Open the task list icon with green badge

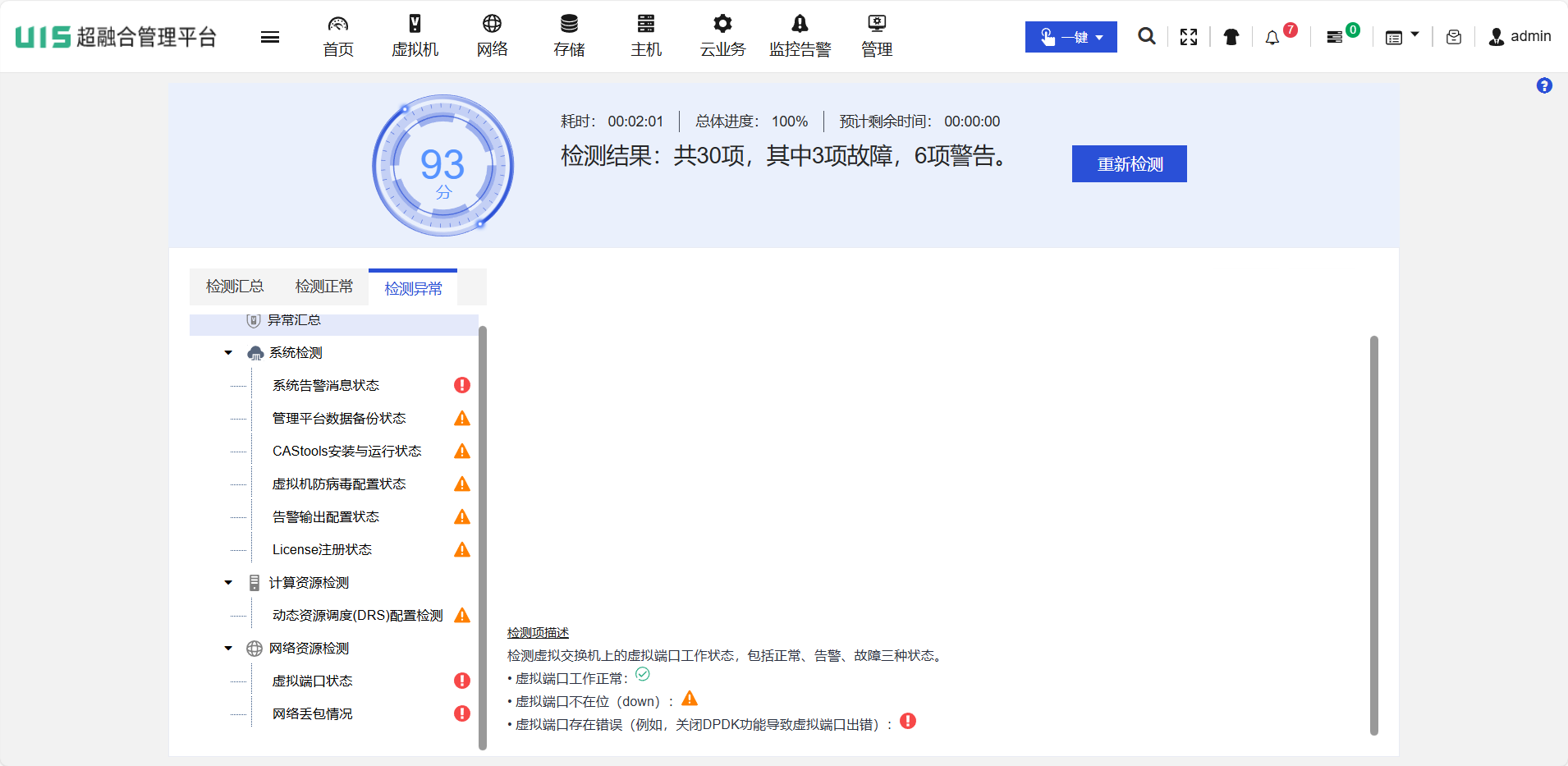point(1335,37)
